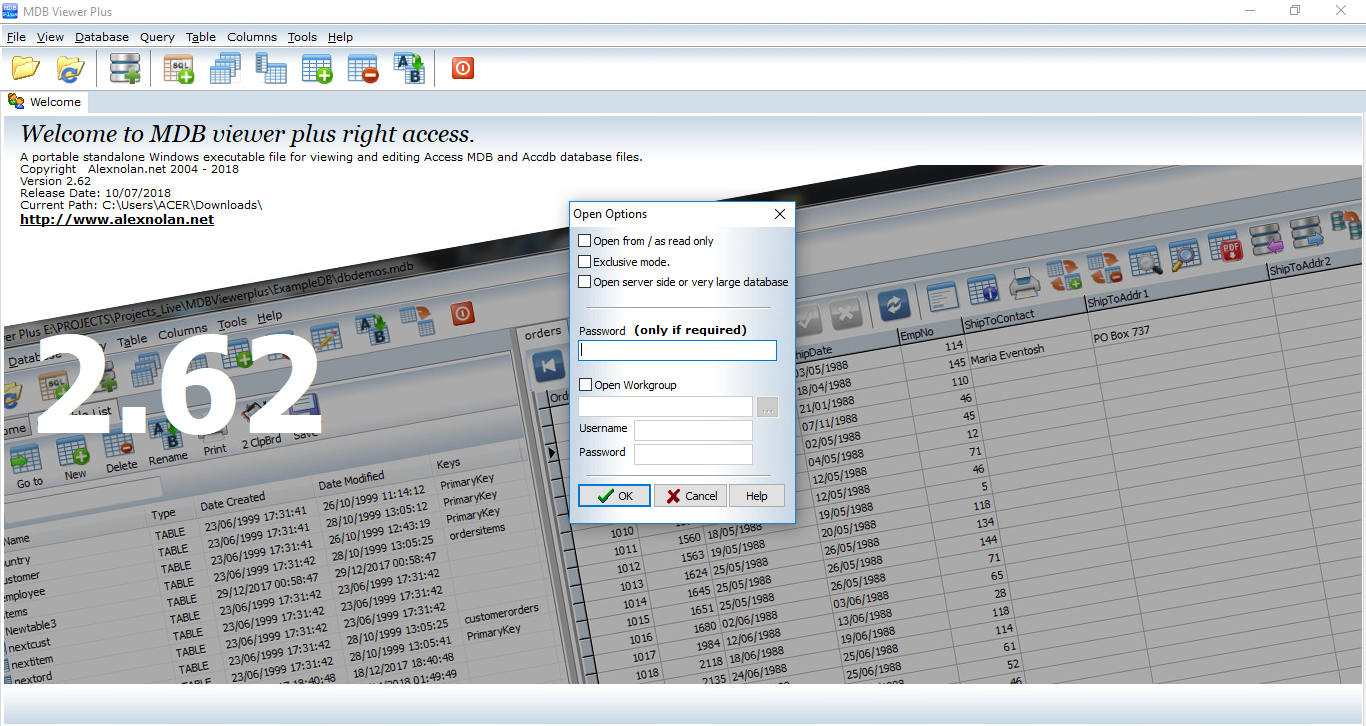Image resolution: width=1366 pixels, height=726 pixels.
Task: Visit the www.alexnolan.net link
Action: point(117,219)
